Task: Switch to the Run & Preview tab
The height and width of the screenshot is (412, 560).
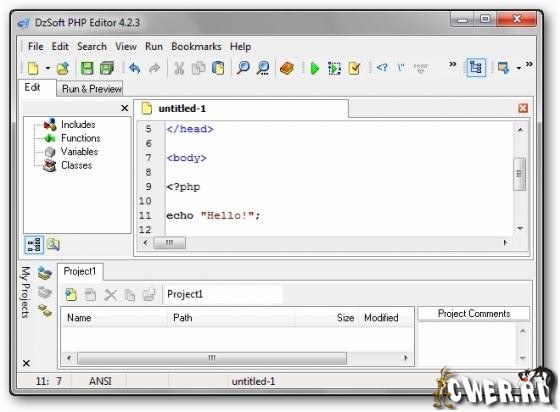Action: pos(91,89)
